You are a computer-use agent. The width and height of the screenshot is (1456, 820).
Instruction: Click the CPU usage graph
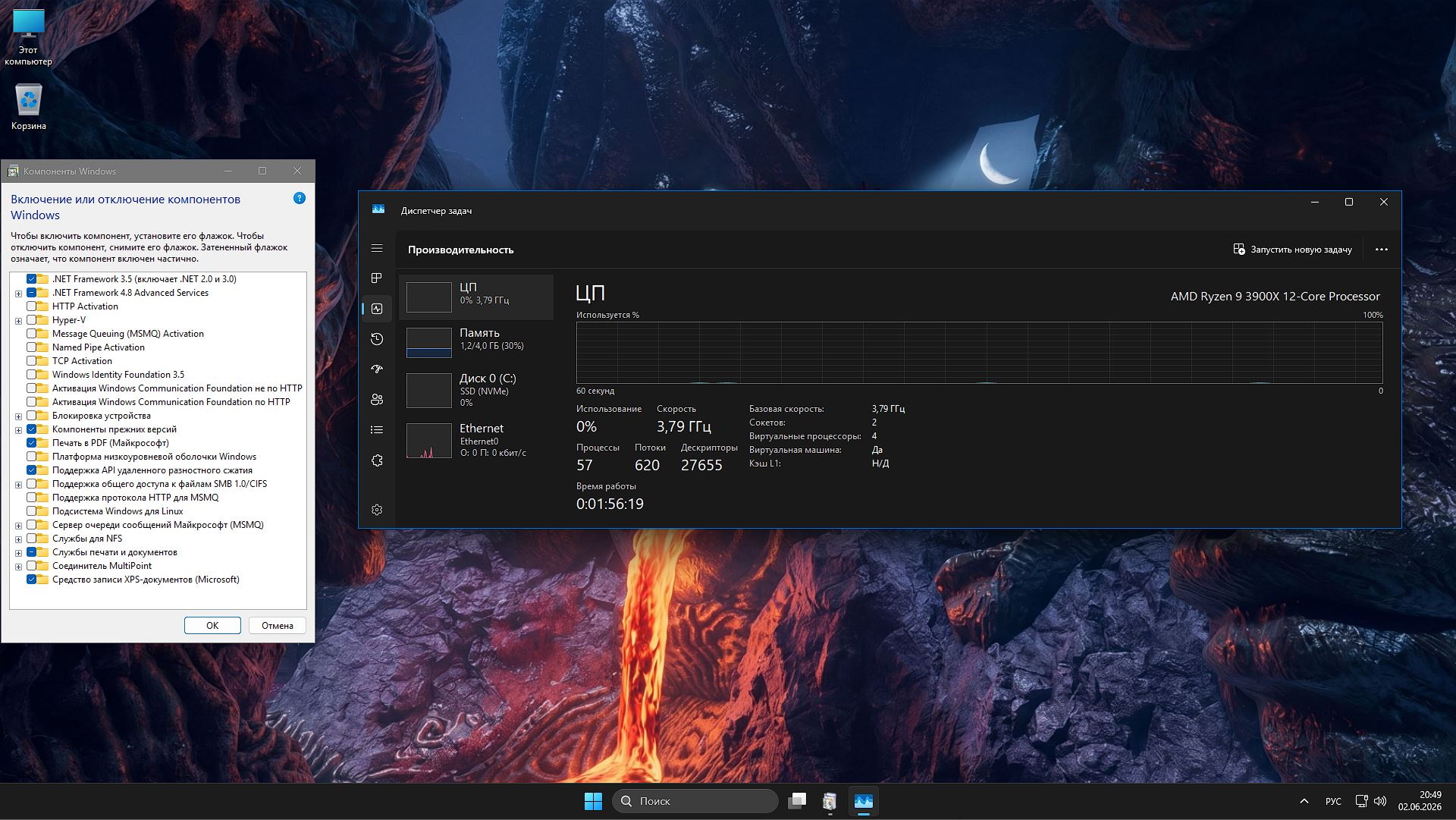click(979, 353)
